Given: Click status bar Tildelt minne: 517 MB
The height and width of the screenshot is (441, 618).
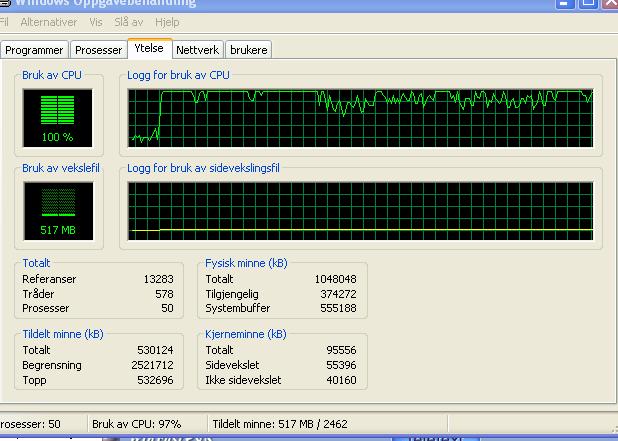Looking at the screenshot, I should [x=280, y=424].
